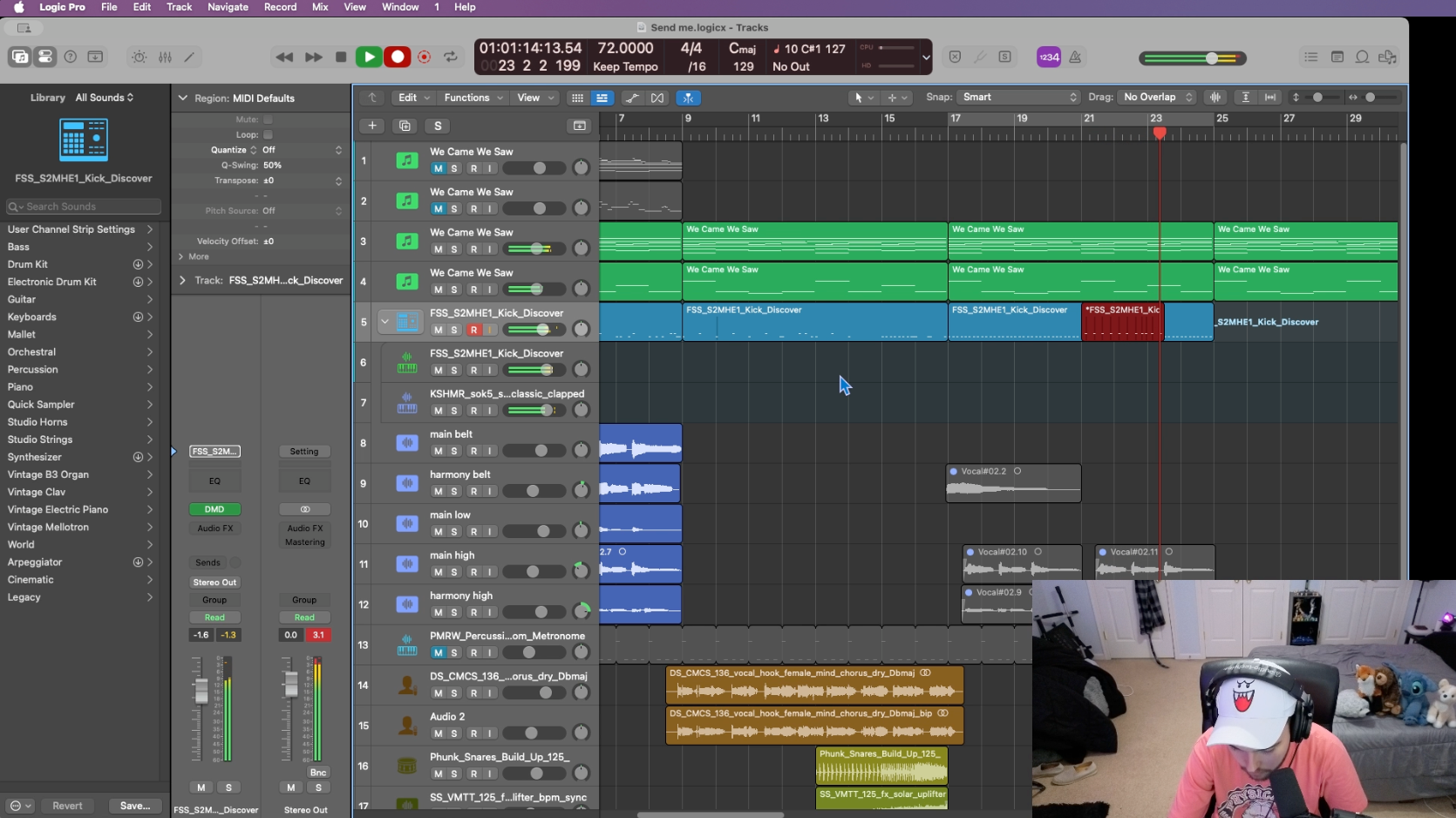Open the Mixer button in control bar
The image size is (1456, 818).
click(x=165, y=57)
